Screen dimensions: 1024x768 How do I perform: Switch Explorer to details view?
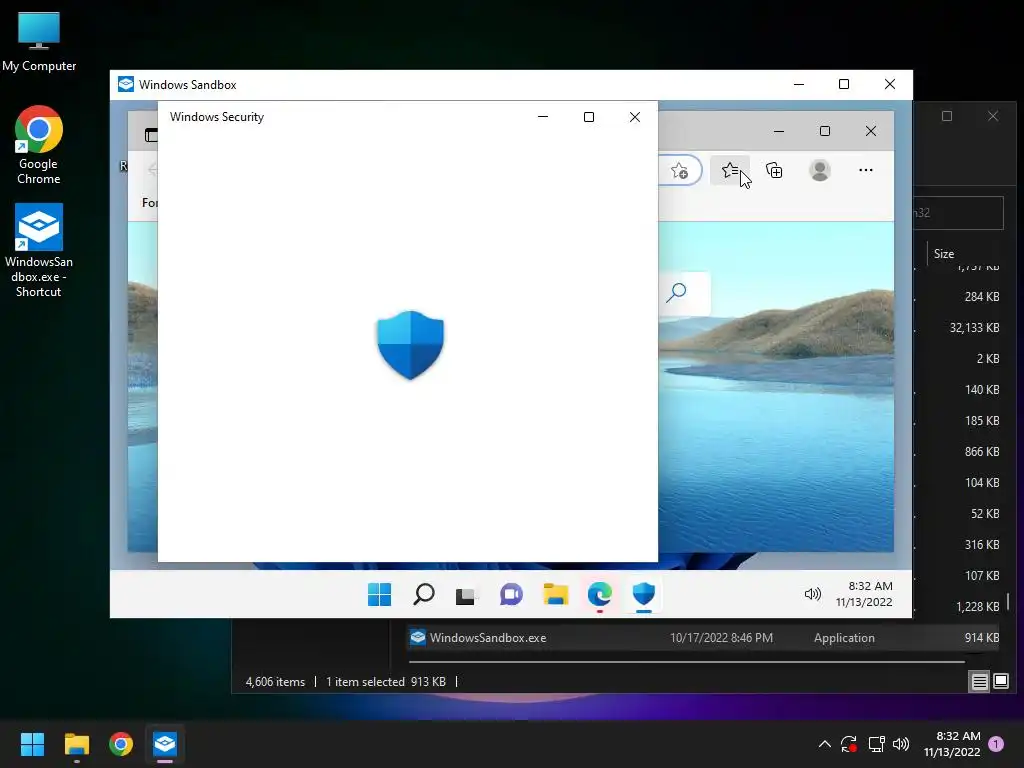[980, 682]
